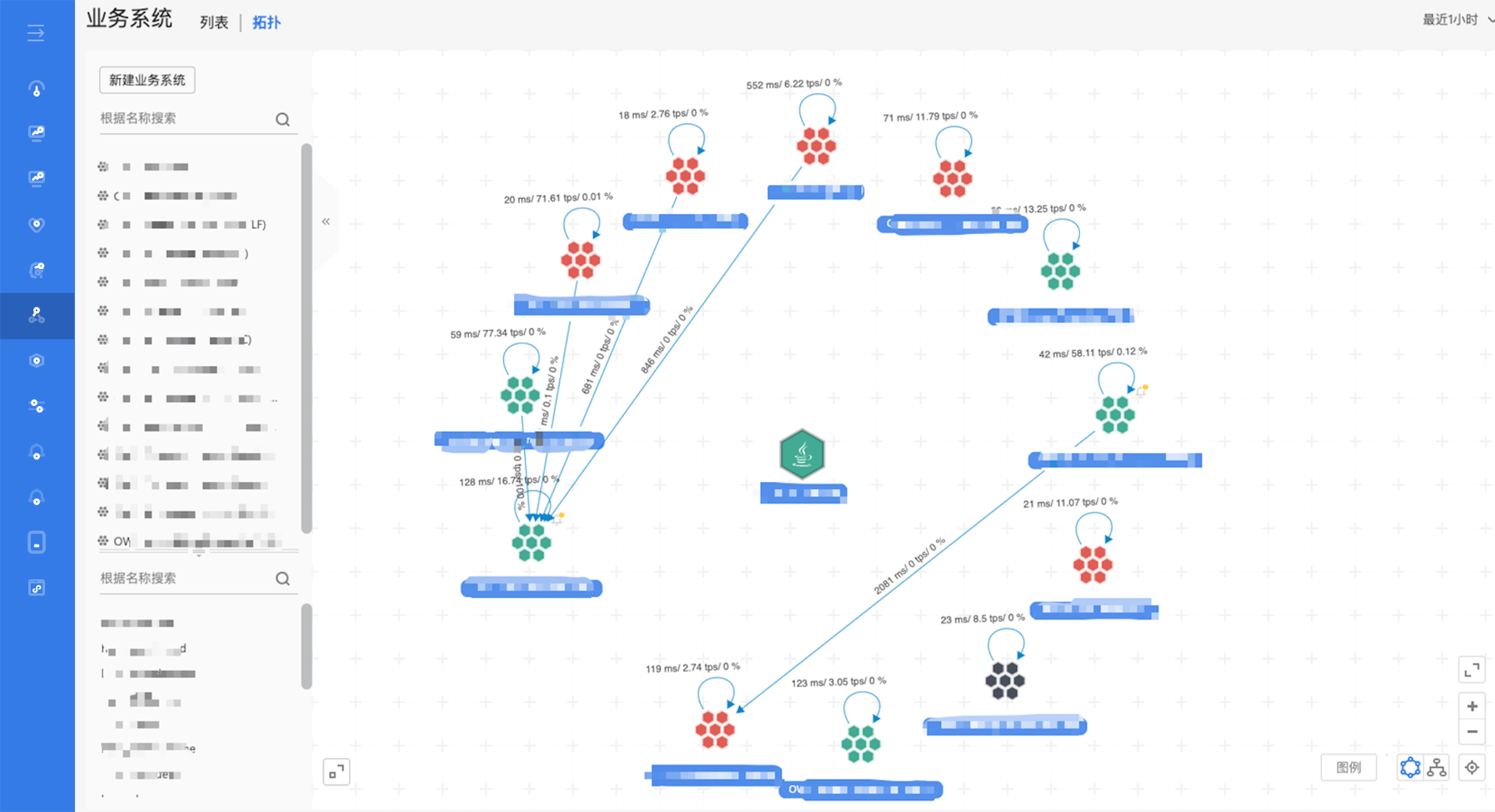Switch to circular layout mode
This screenshot has width=1495, height=812.
point(1409,768)
